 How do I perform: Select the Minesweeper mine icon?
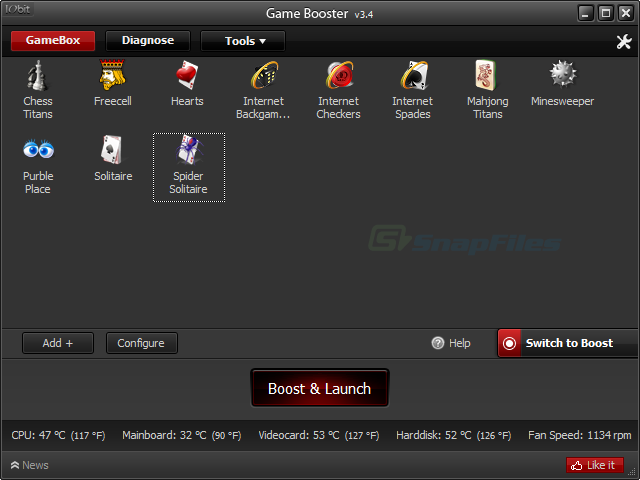pos(563,74)
